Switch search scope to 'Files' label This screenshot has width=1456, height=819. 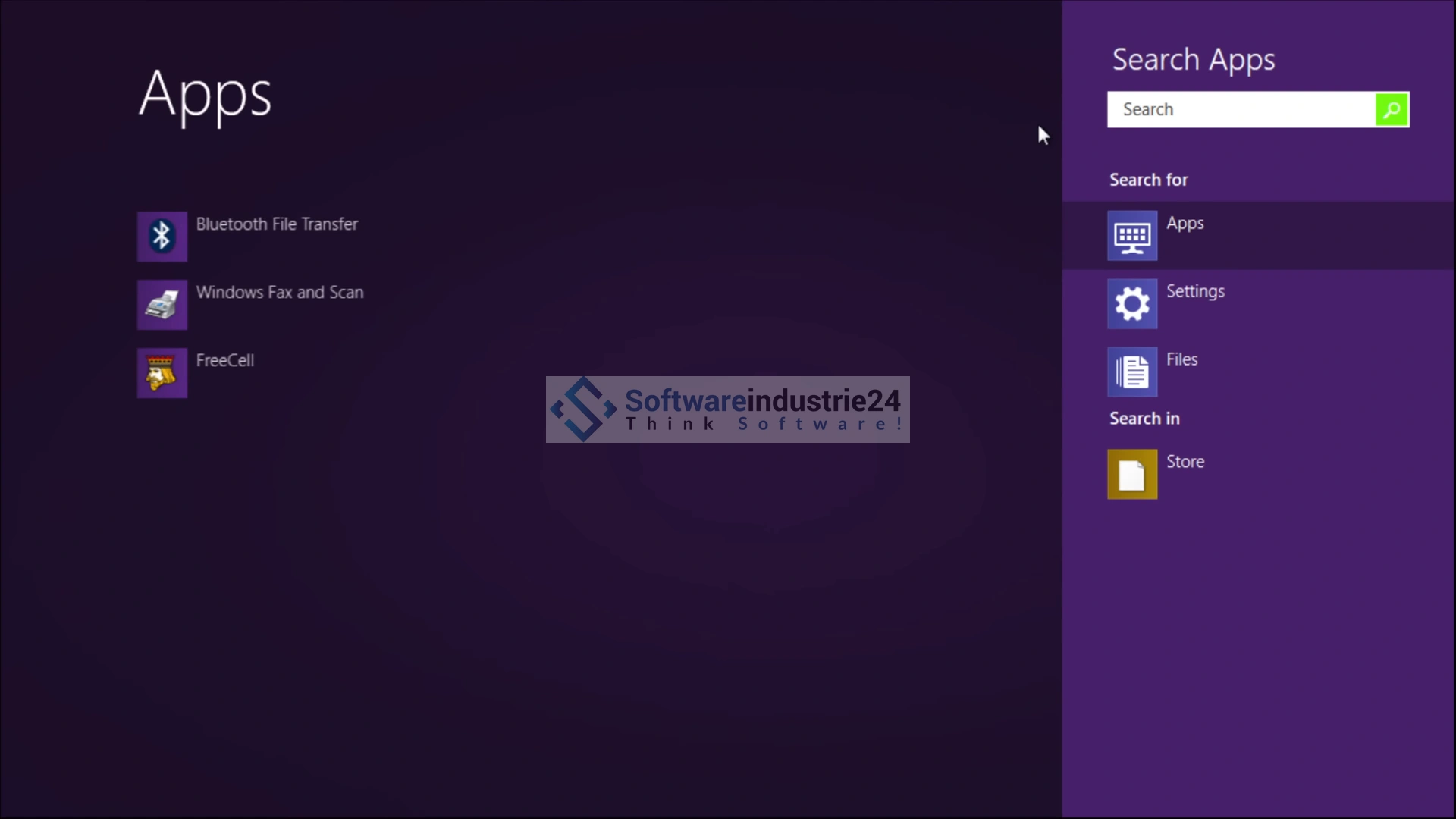[1181, 360]
